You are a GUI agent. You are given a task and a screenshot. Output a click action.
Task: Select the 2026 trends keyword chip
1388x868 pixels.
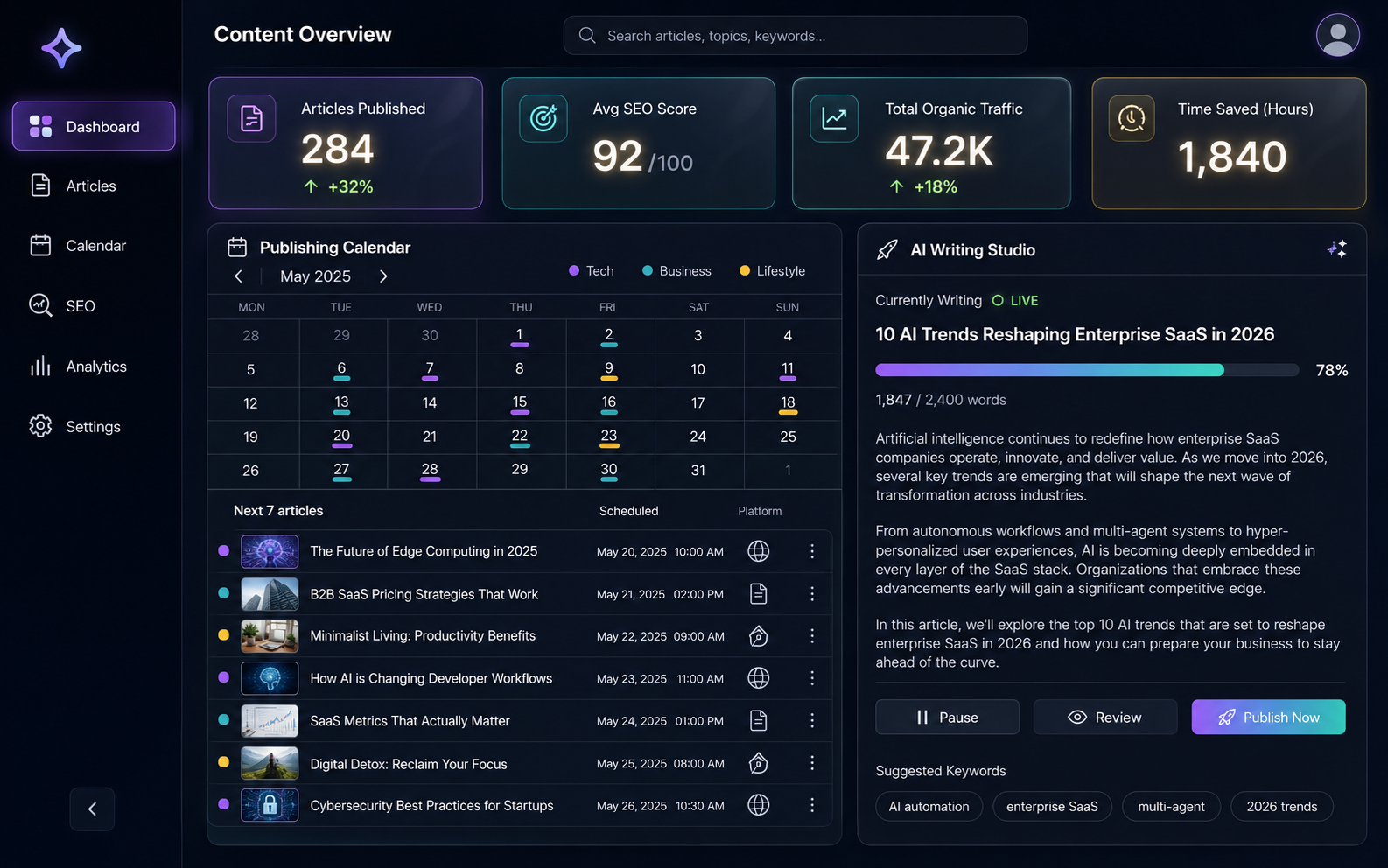click(1282, 806)
